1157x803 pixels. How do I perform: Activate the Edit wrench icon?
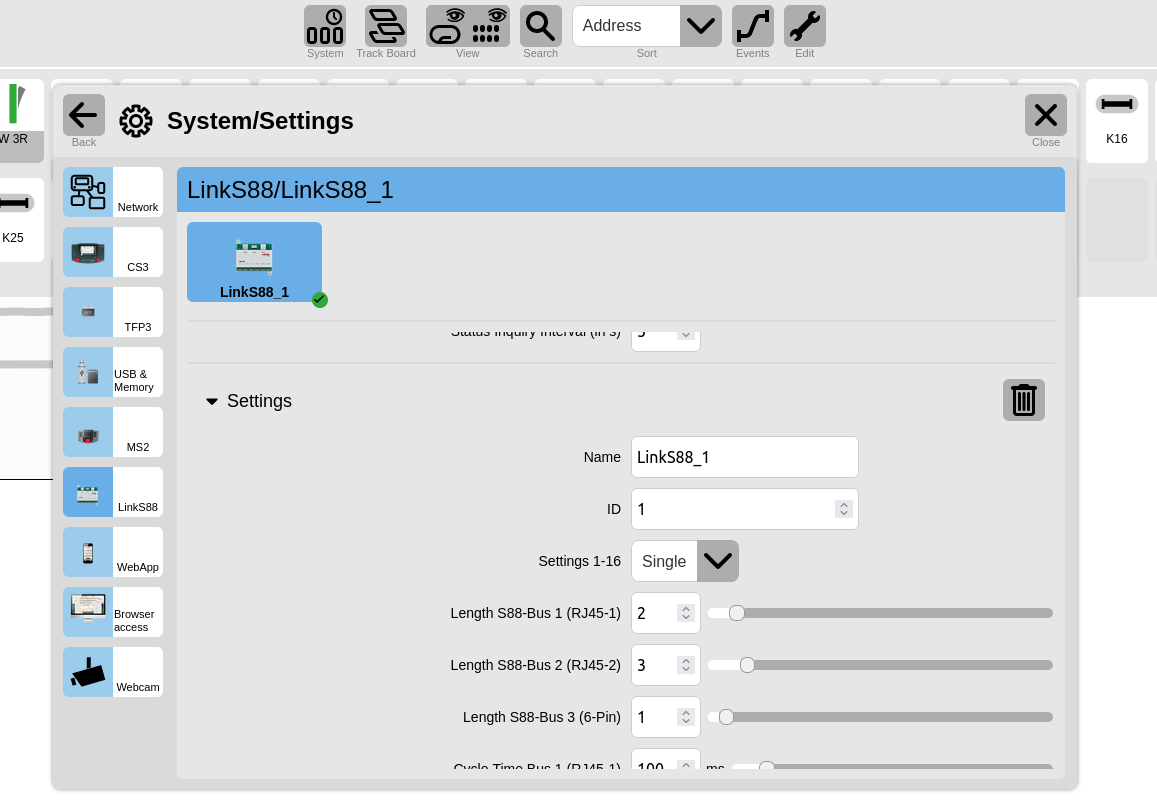pos(805,27)
